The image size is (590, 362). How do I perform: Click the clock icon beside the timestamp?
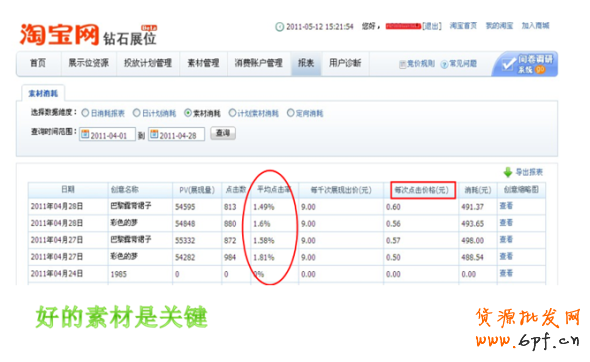[280, 27]
